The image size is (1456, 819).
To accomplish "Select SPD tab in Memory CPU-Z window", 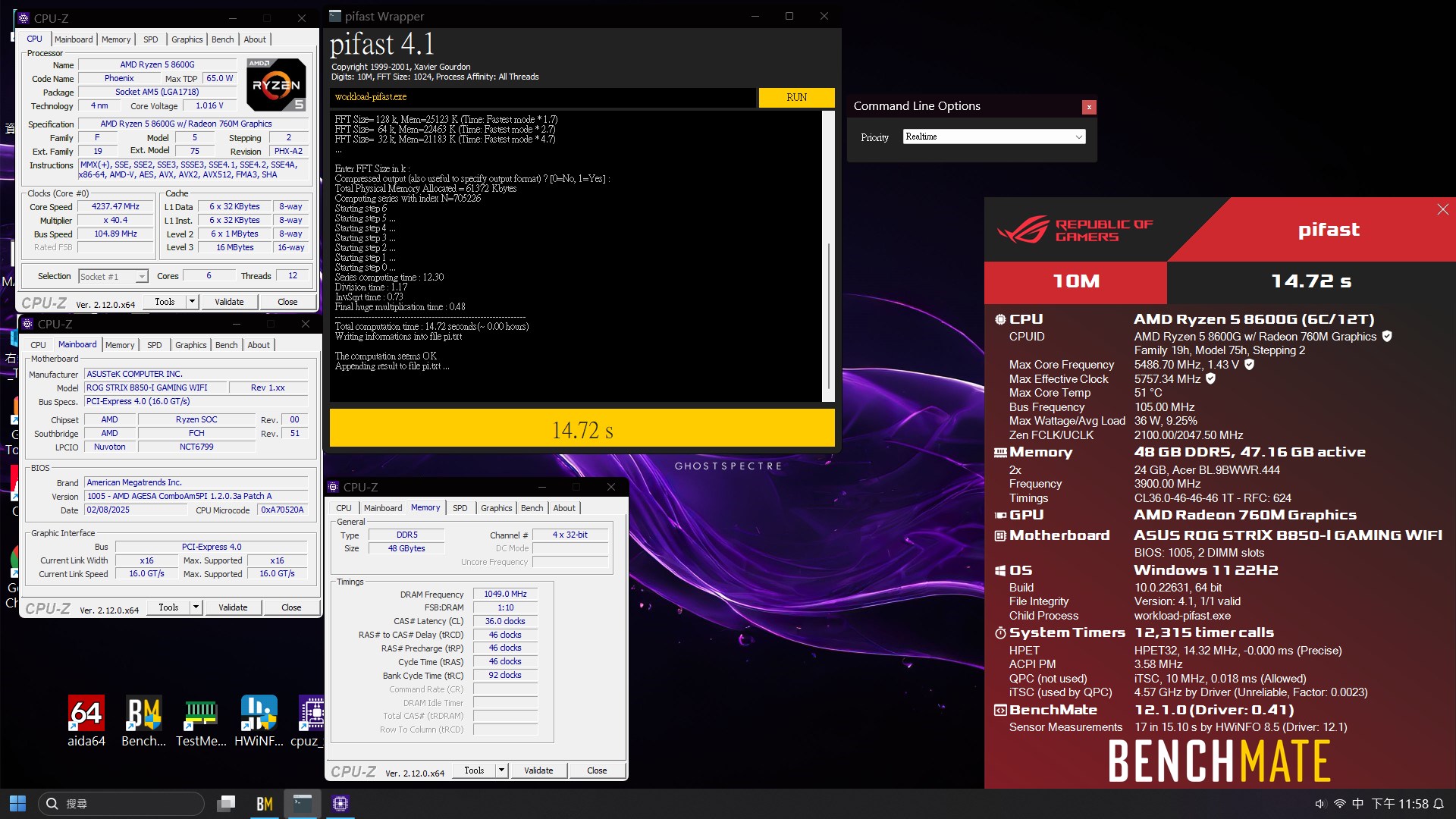I will [x=460, y=508].
